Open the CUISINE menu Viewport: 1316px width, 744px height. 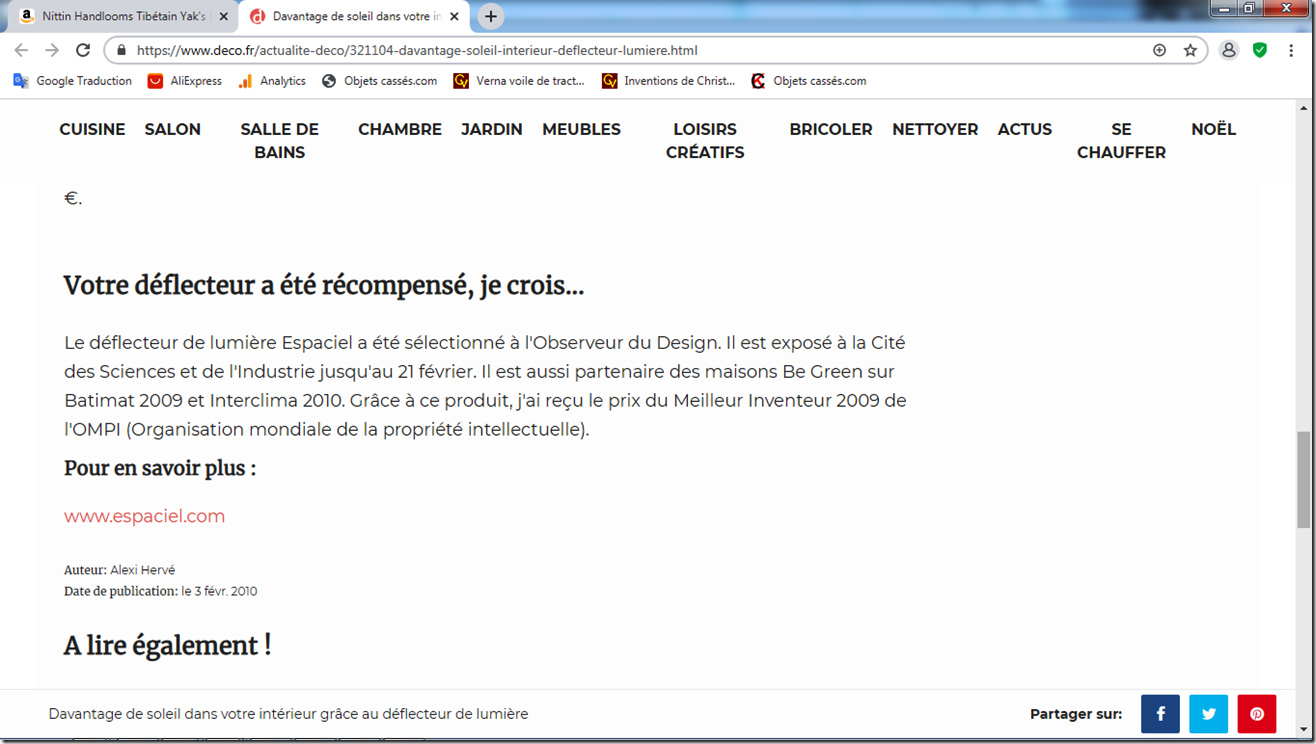[x=92, y=129]
